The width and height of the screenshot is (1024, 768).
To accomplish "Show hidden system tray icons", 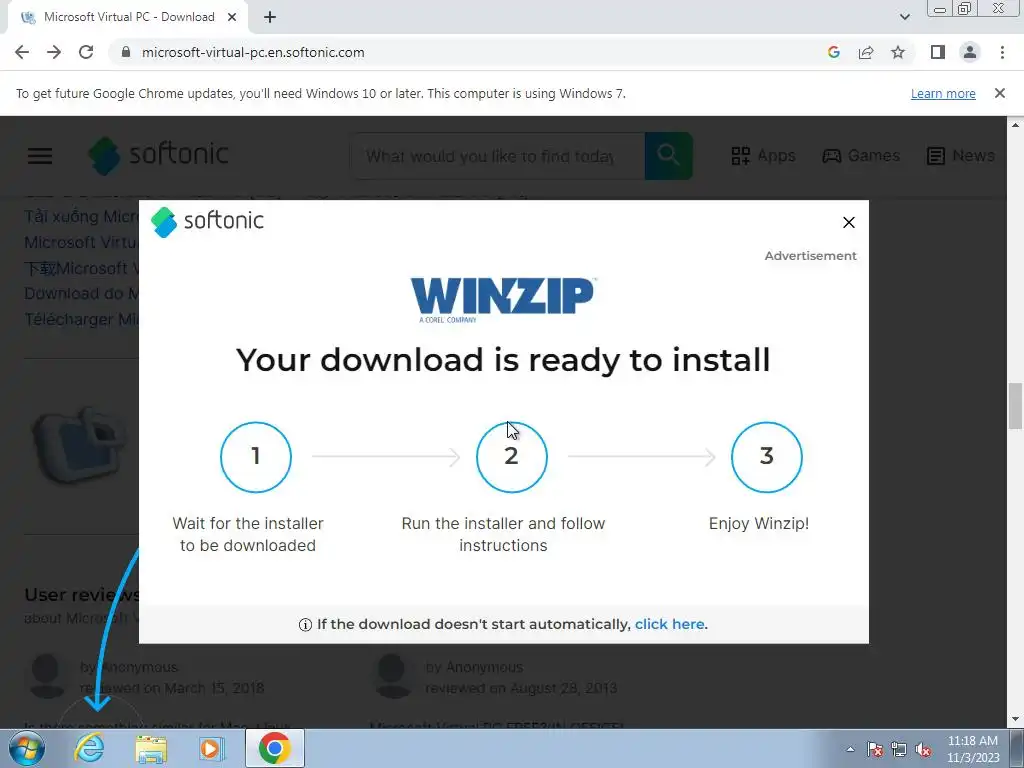I will (850, 749).
